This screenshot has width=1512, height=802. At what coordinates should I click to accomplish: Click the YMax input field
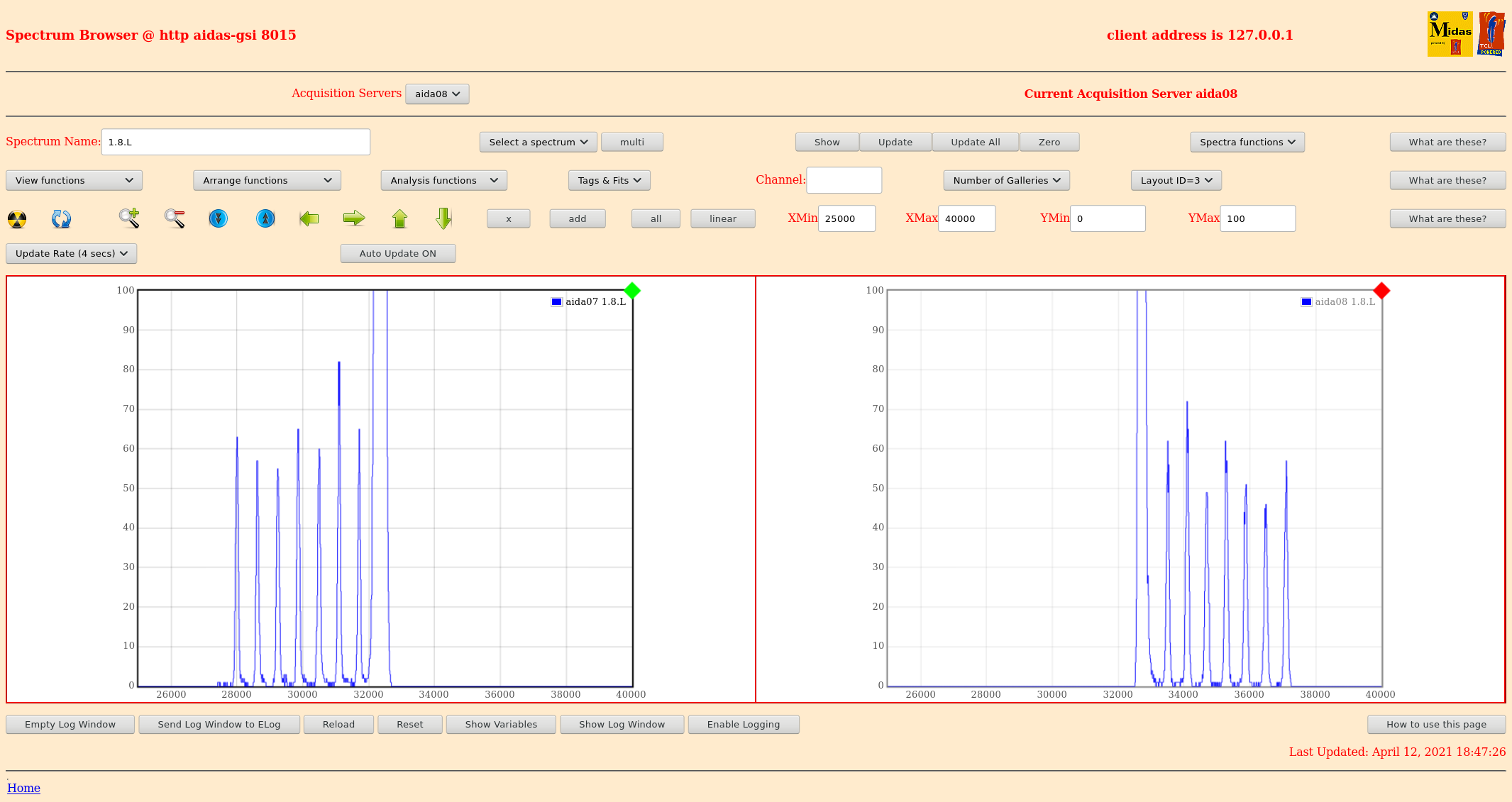1258,218
